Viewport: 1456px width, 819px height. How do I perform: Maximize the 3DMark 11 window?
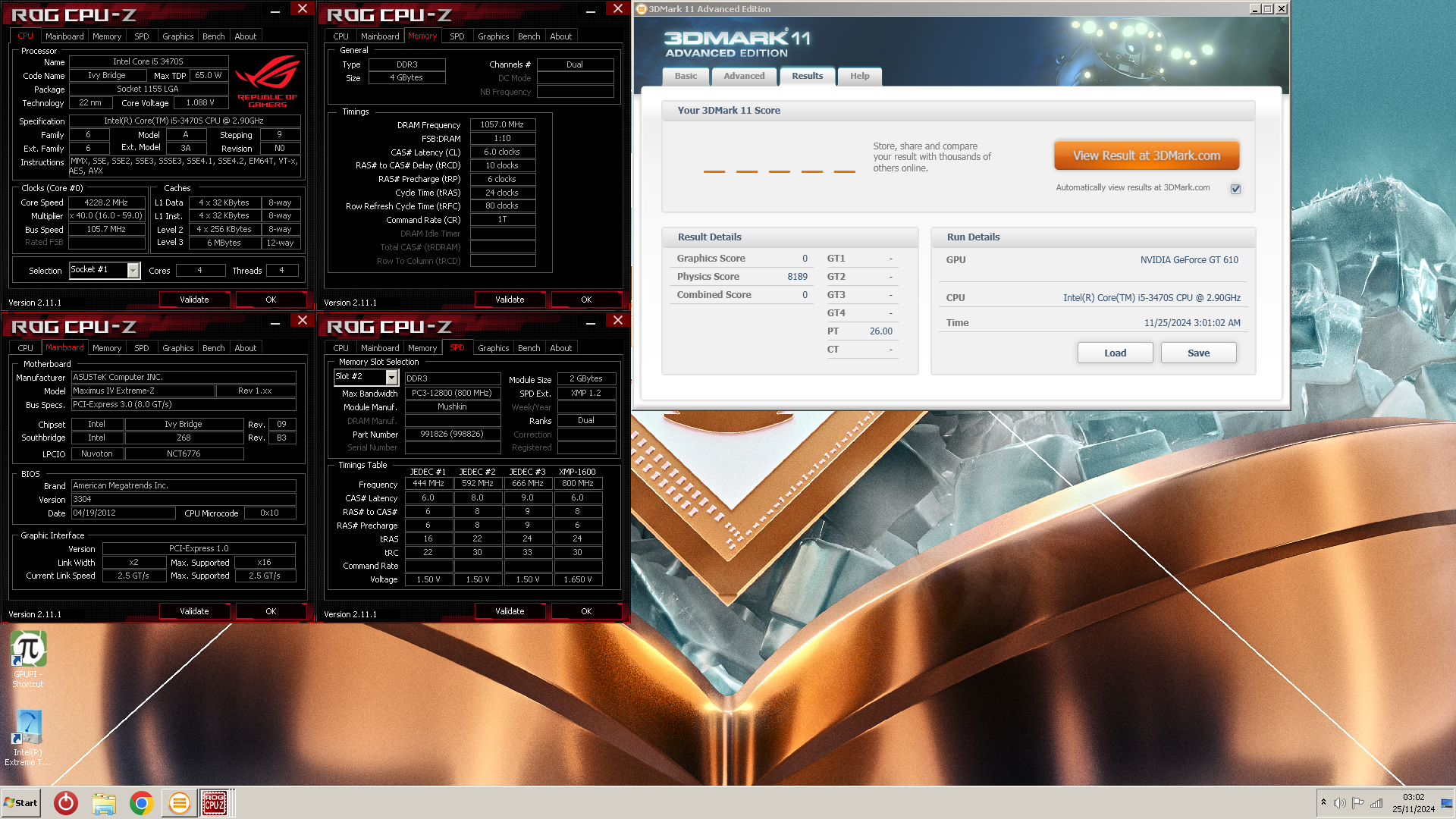click(1267, 9)
